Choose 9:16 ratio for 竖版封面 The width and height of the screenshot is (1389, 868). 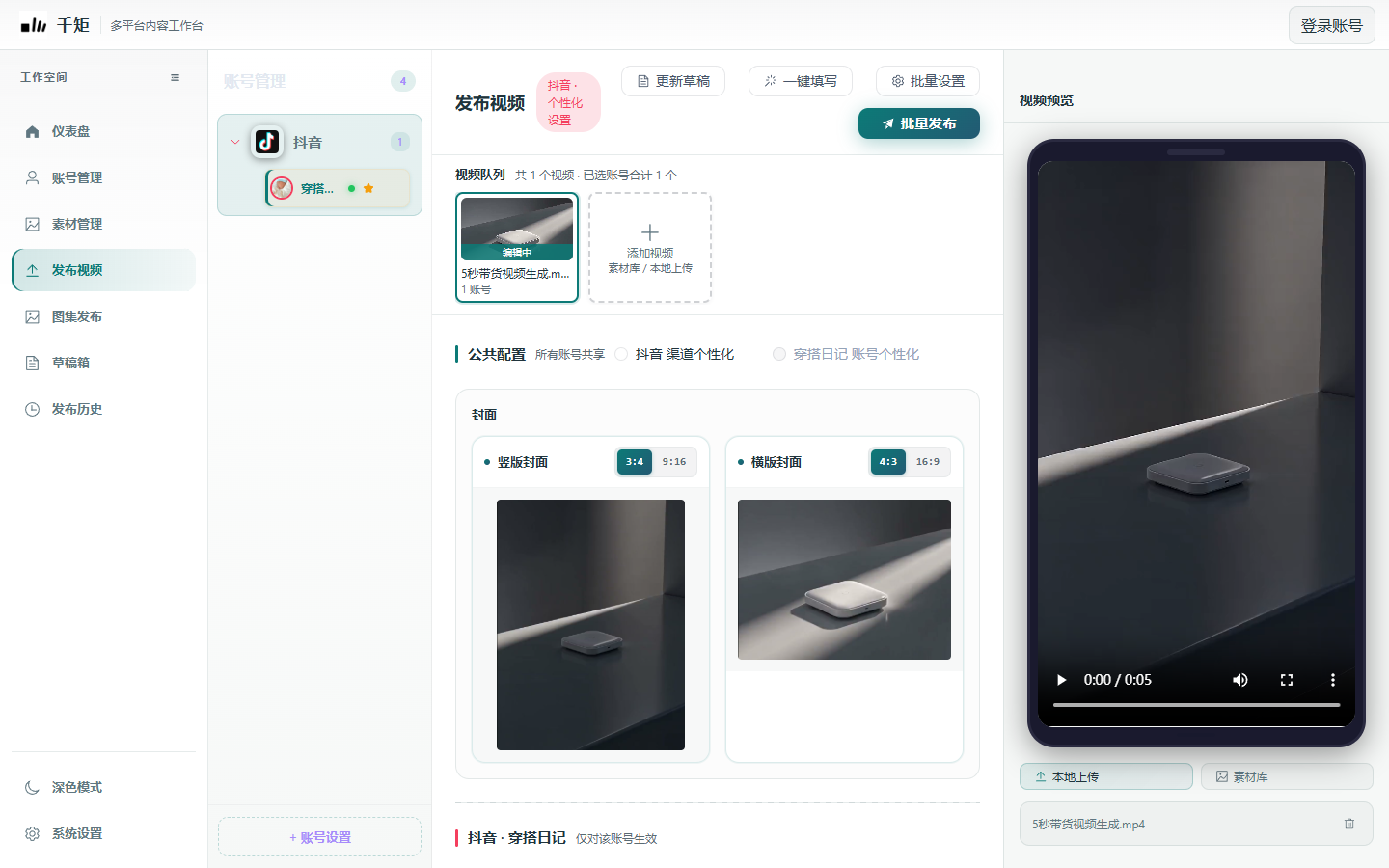(674, 462)
